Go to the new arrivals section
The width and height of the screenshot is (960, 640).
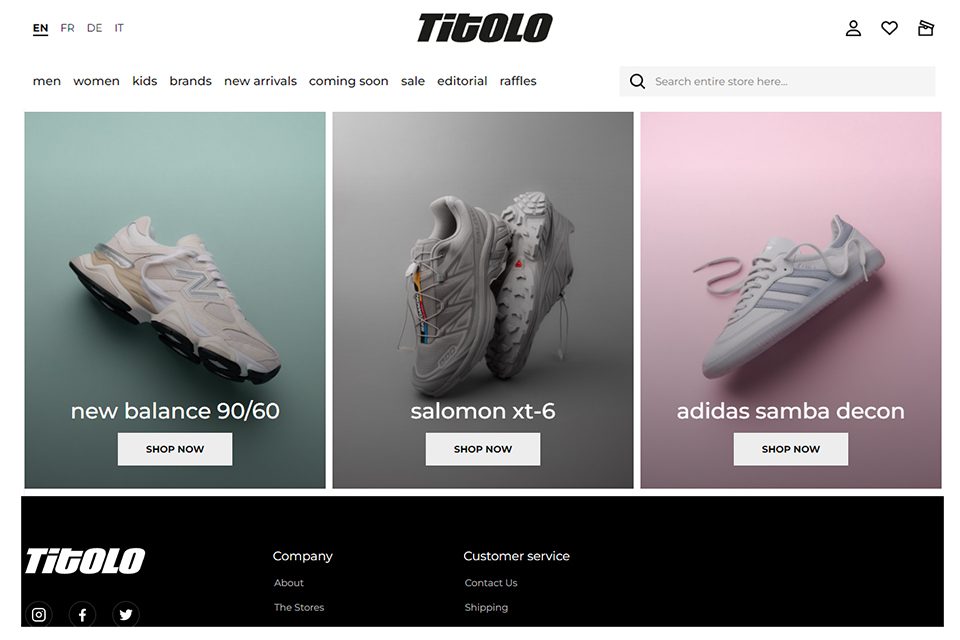(260, 81)
